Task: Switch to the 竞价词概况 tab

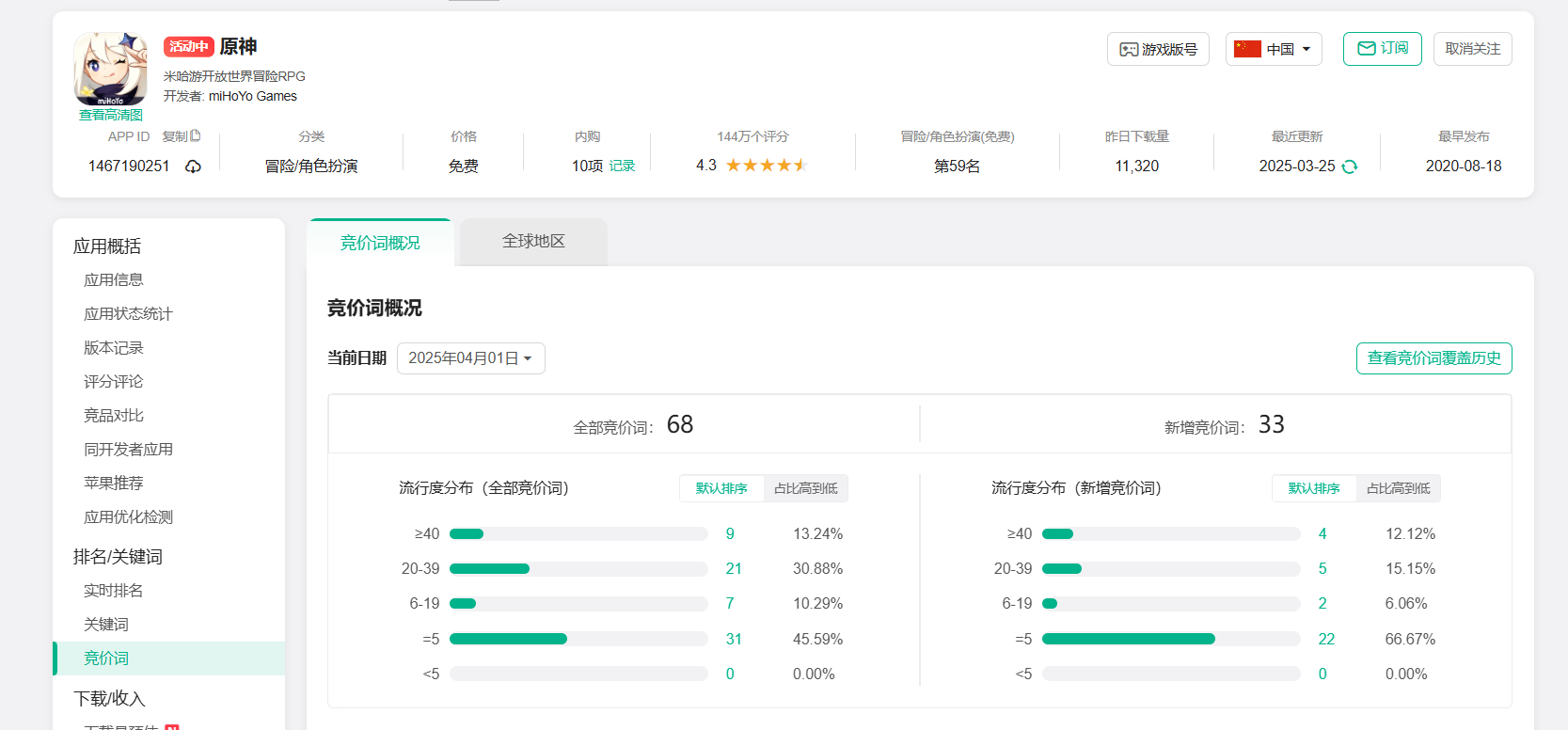Action: [380, 243]
